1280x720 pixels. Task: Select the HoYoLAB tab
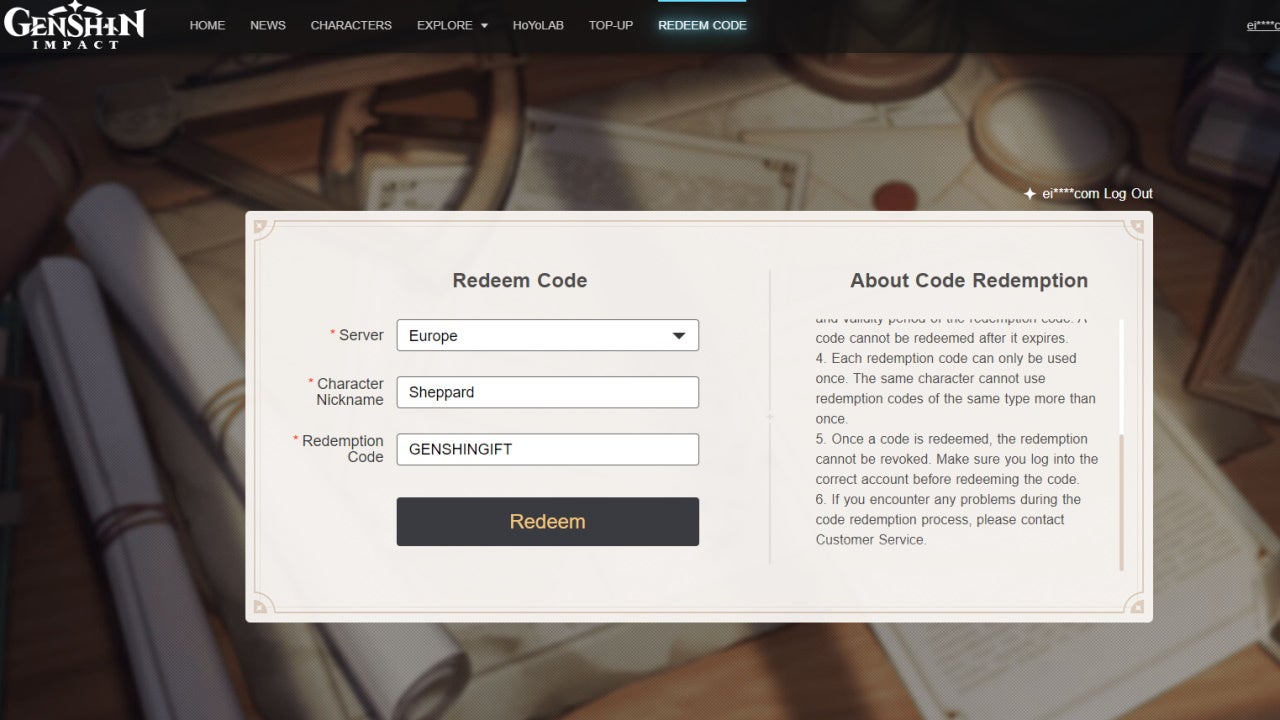538,25
